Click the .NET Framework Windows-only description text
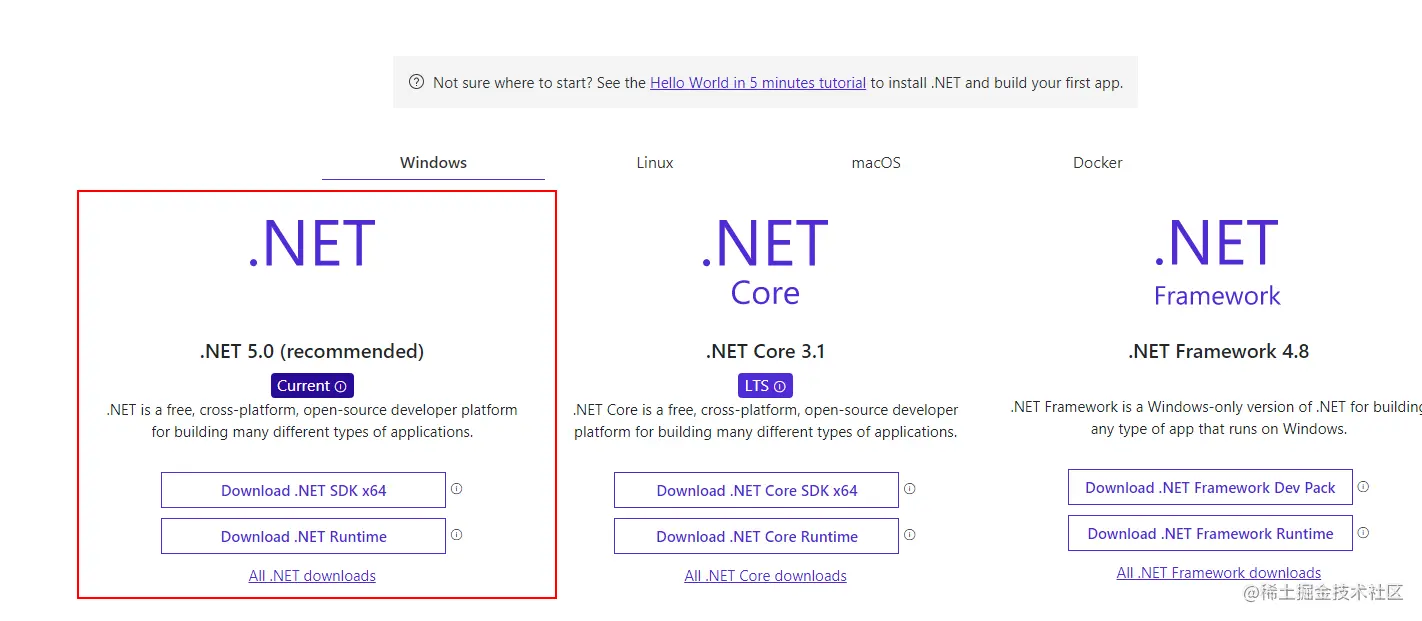This screenshot has width=1422, height=621. click(x=1217, y=418)
